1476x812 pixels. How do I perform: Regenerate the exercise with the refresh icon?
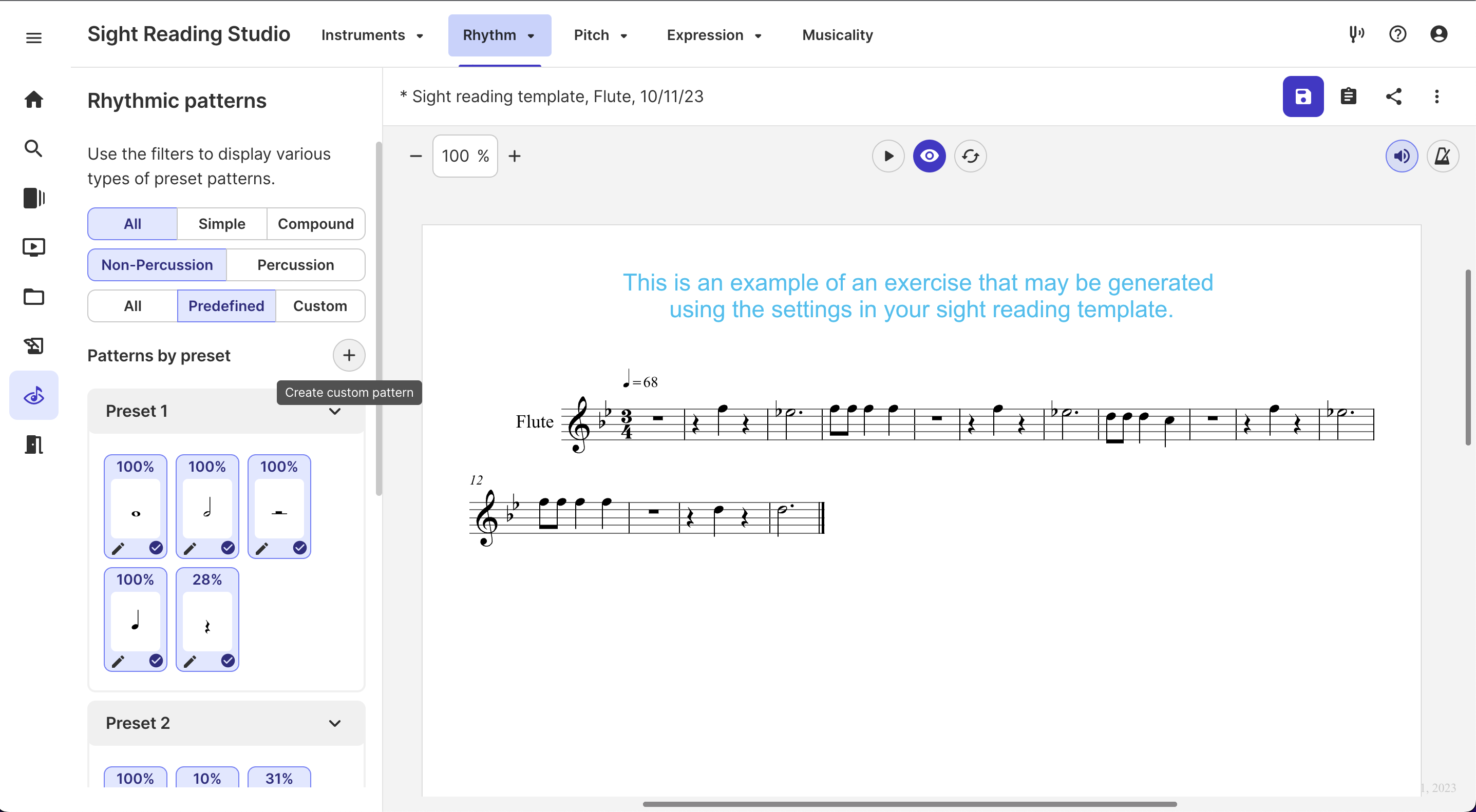(x=971, y=155)
